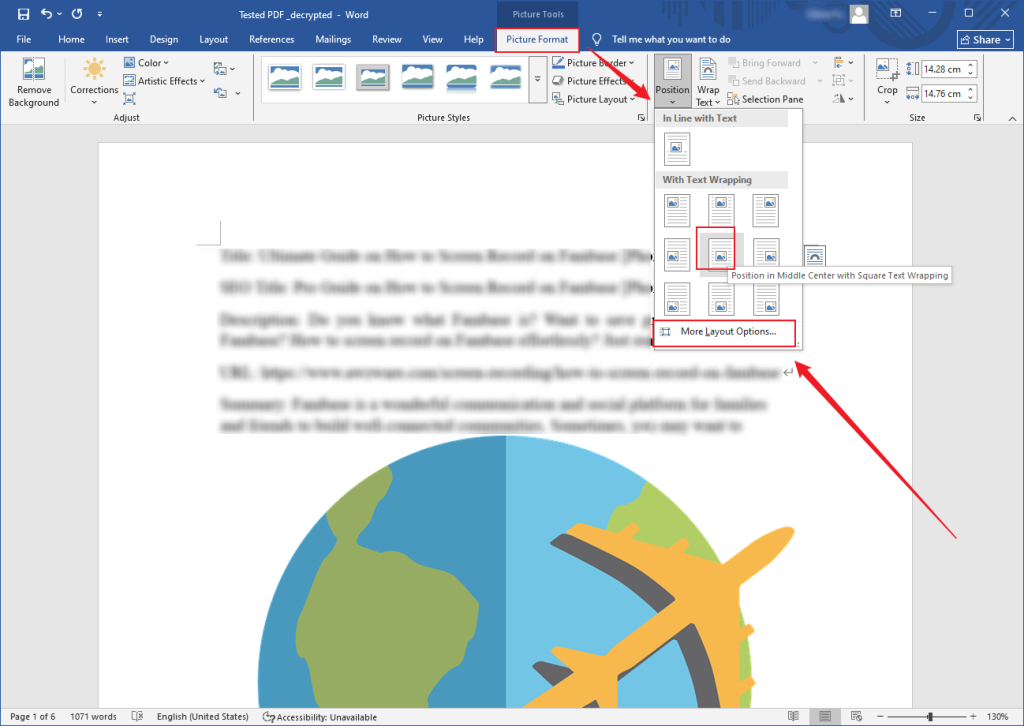This screenshot has width=1024, height=726.
Task: Click the Share button
Action: click(x=984, y=39)
